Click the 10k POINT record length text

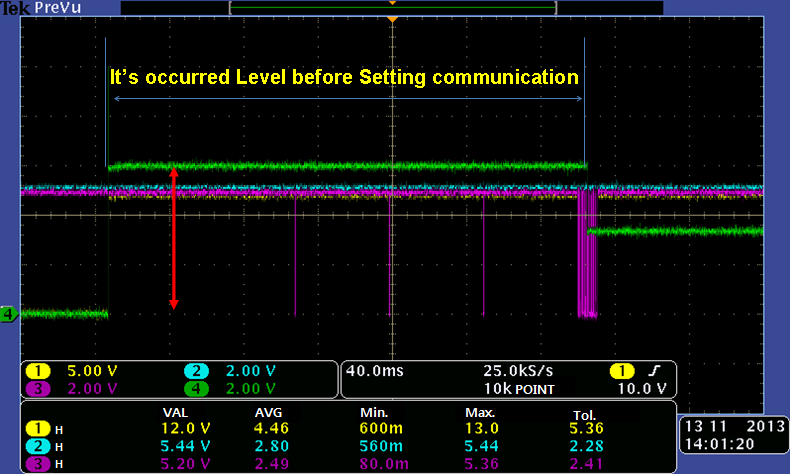pyautogui.click(x=519, y=389)
